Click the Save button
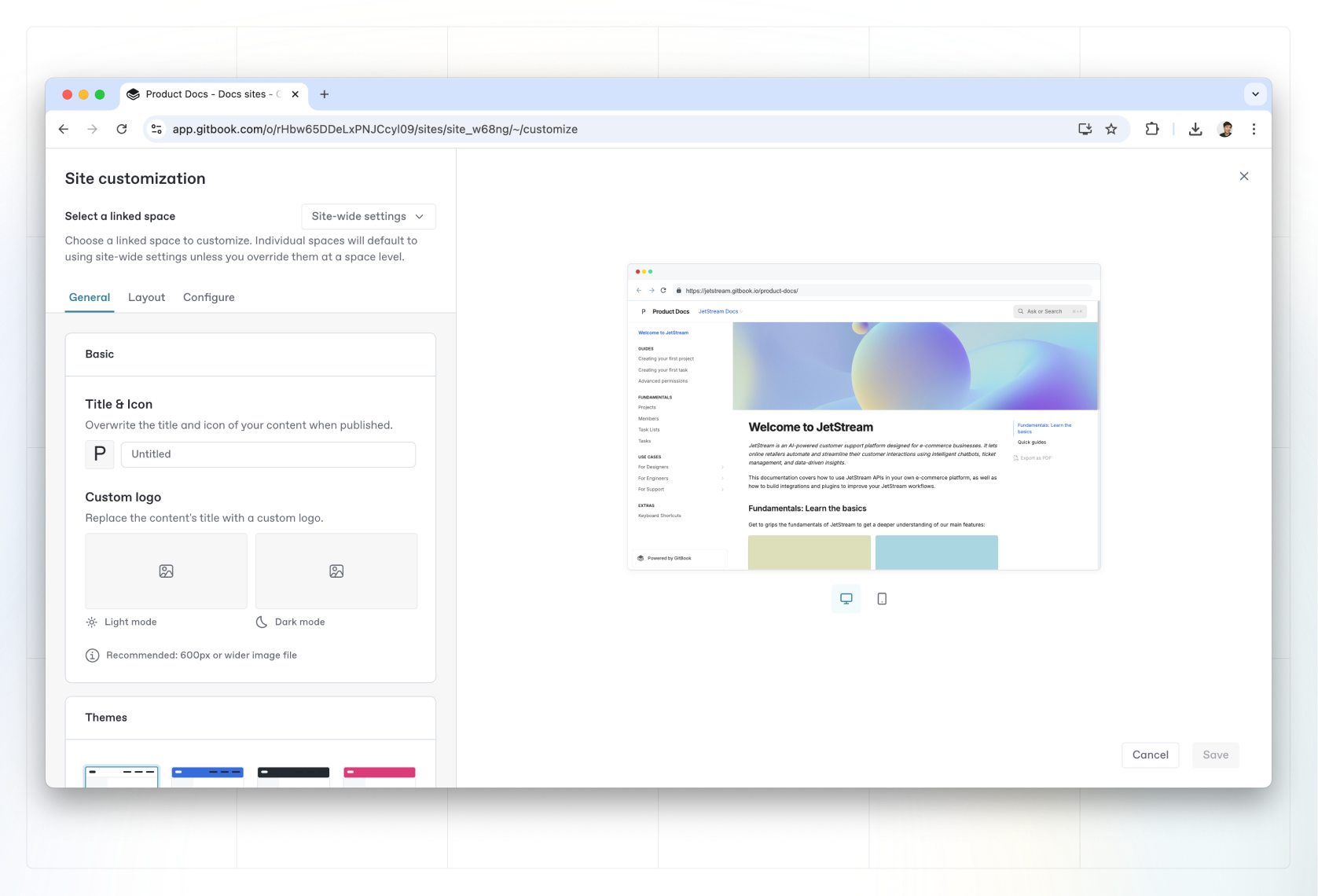This screenshot has width=1318, height=896. [x=1215, y=755]
